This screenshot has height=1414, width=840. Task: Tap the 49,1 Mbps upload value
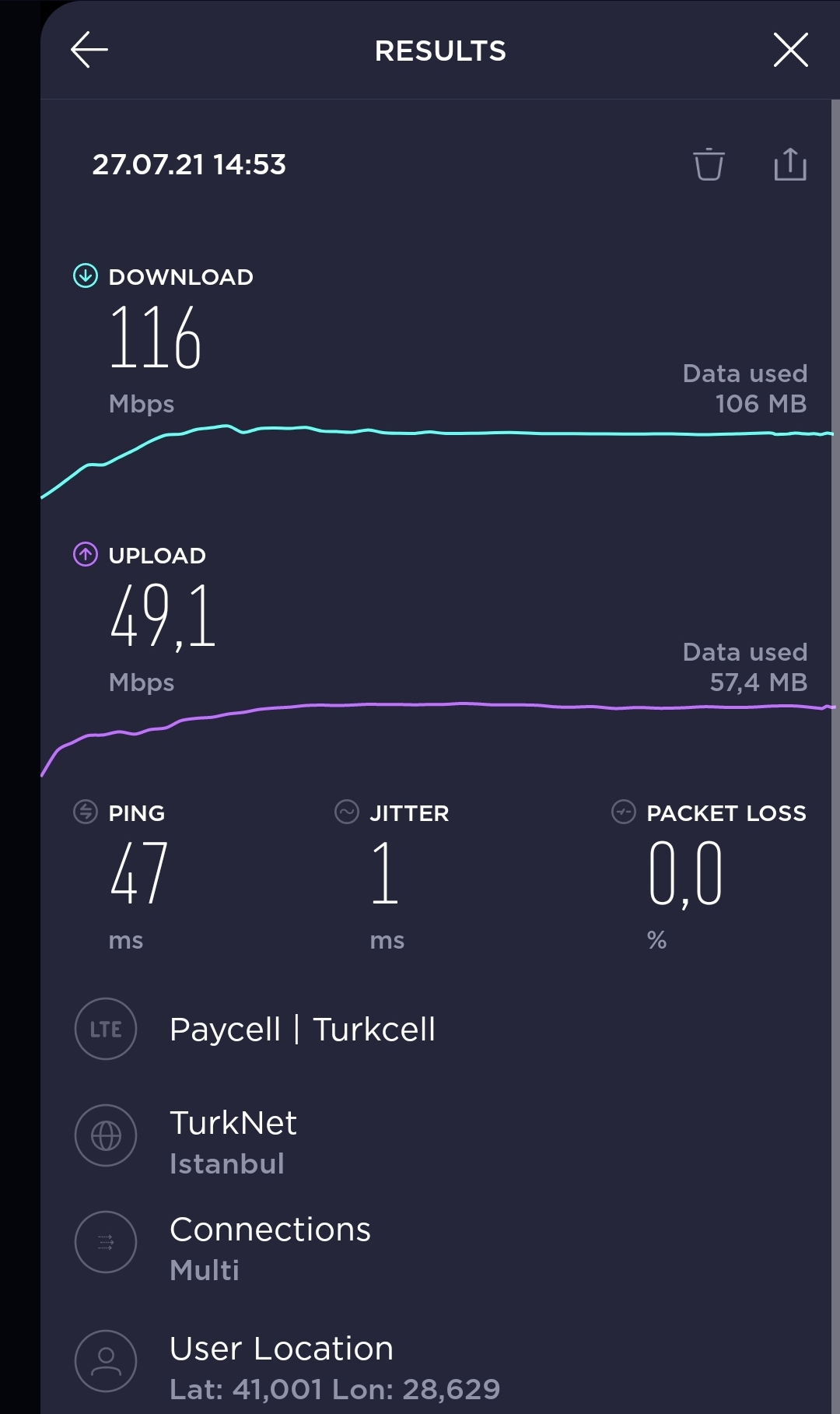(163, 616)
